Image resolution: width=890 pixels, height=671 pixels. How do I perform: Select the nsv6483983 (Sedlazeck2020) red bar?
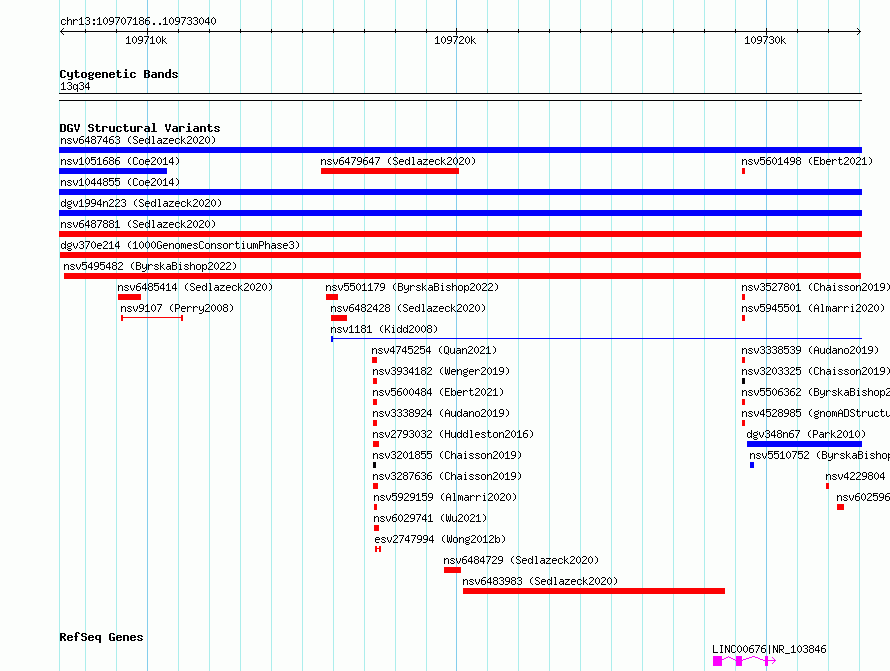[x=594, y=591]
